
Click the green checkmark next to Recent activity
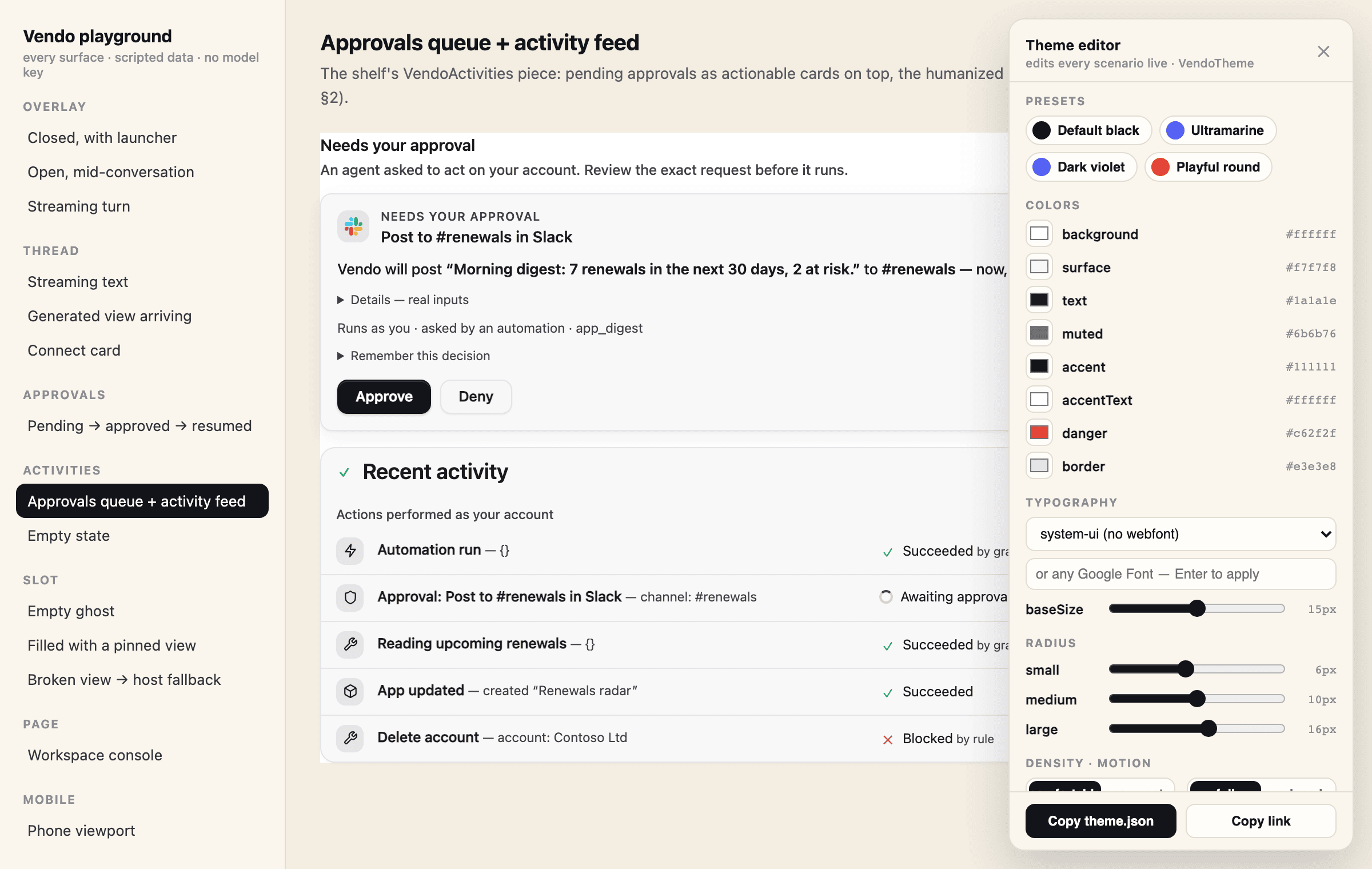pyautogui.click(x=344, y=473)
